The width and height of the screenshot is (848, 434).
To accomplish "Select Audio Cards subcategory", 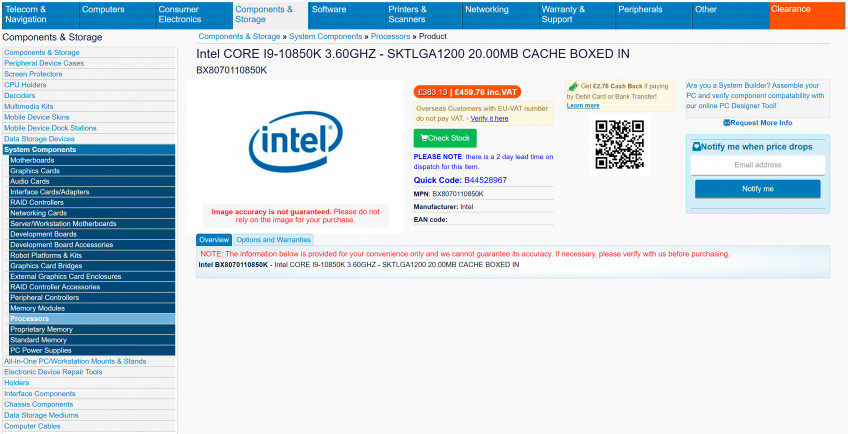I will coord(92,181).
